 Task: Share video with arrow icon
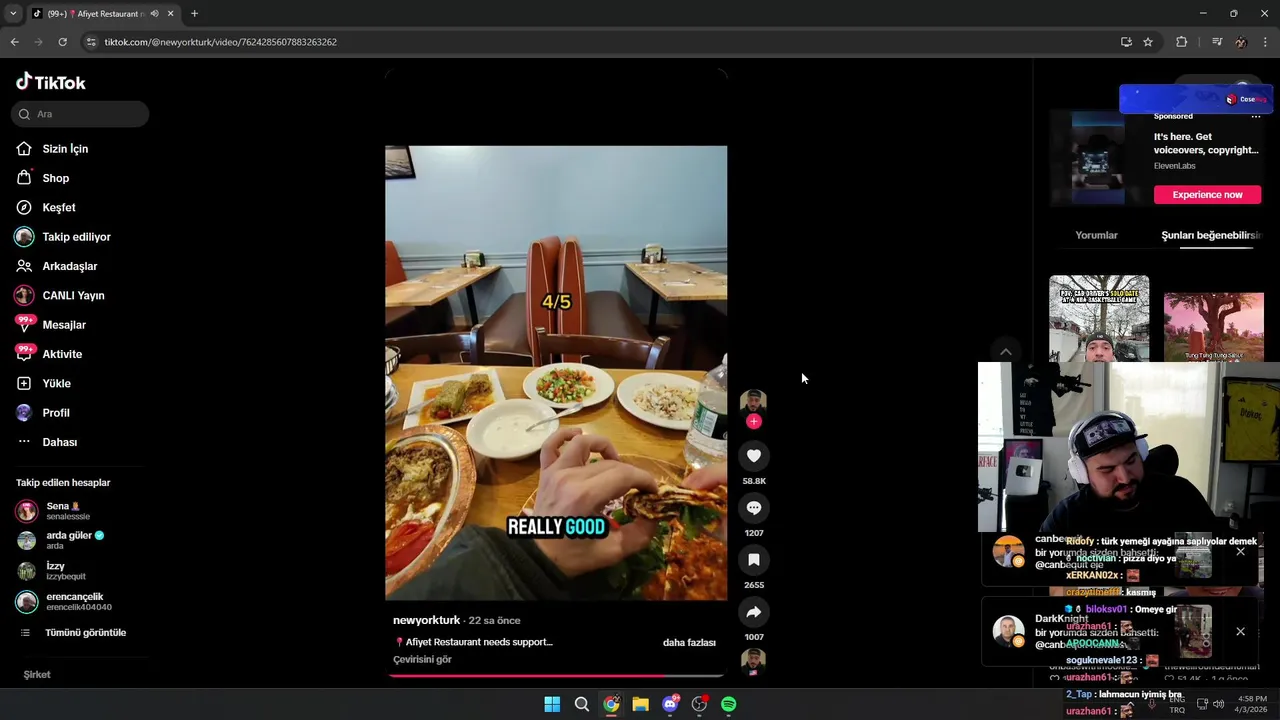[754, 612]
